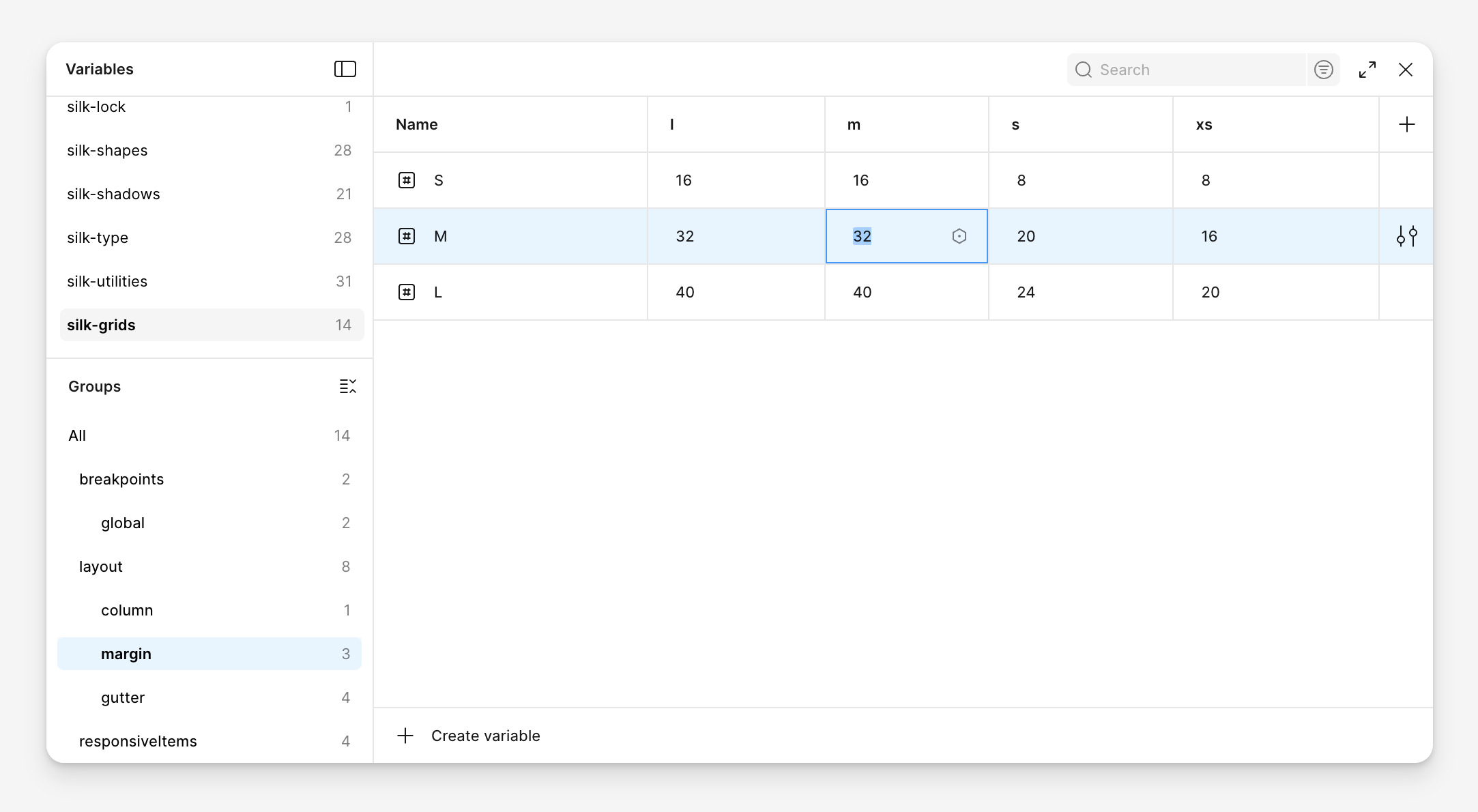
Task: Select the silk-shadows collection
Action: pos(113,194)
